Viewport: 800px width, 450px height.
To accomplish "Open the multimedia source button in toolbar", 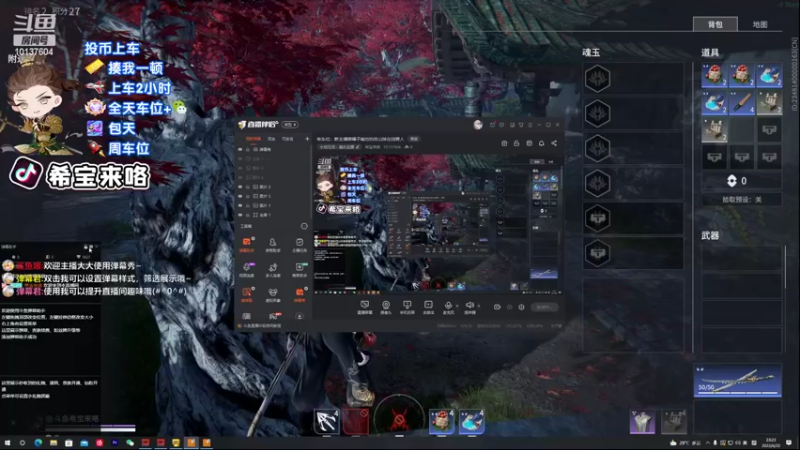I will (428, 307).
